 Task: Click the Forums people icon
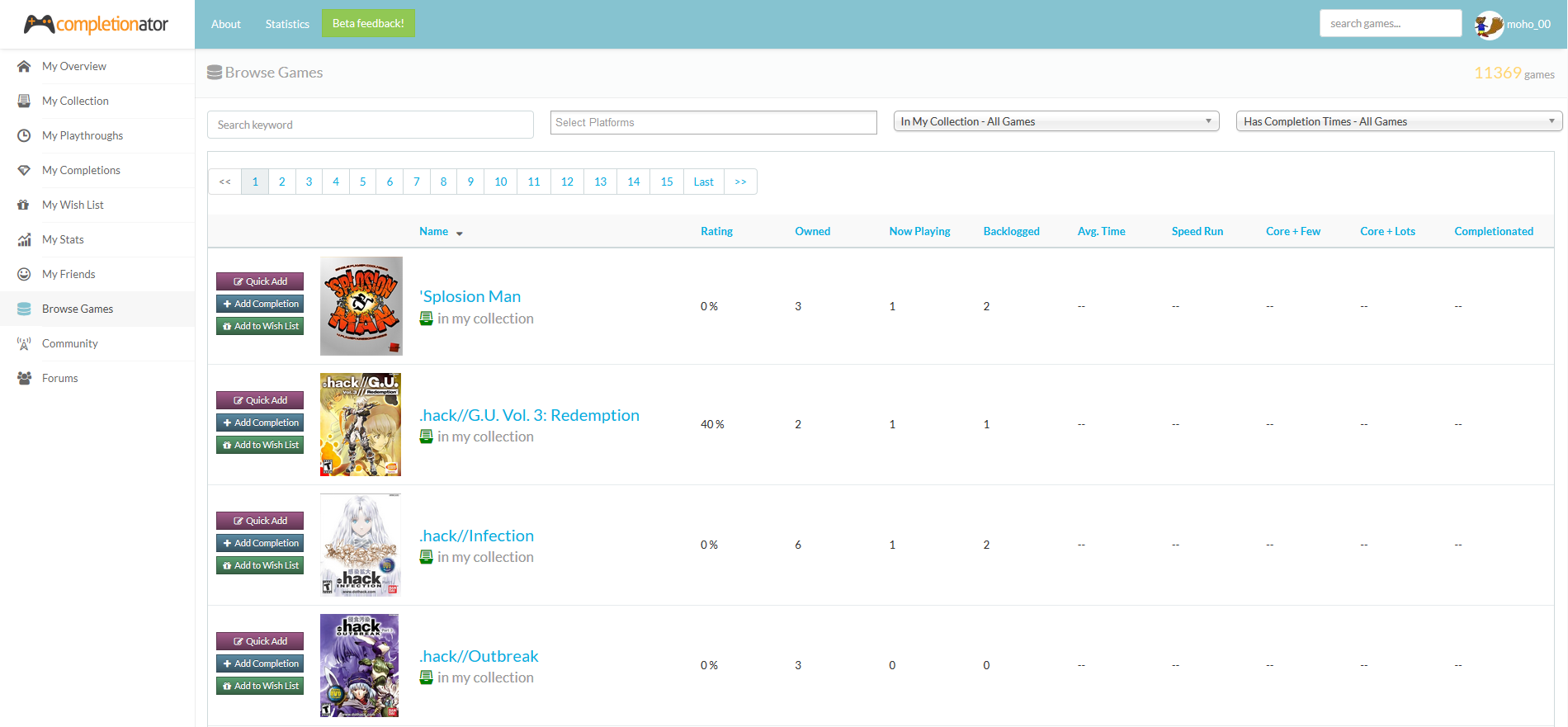click(x=24, y=378)
